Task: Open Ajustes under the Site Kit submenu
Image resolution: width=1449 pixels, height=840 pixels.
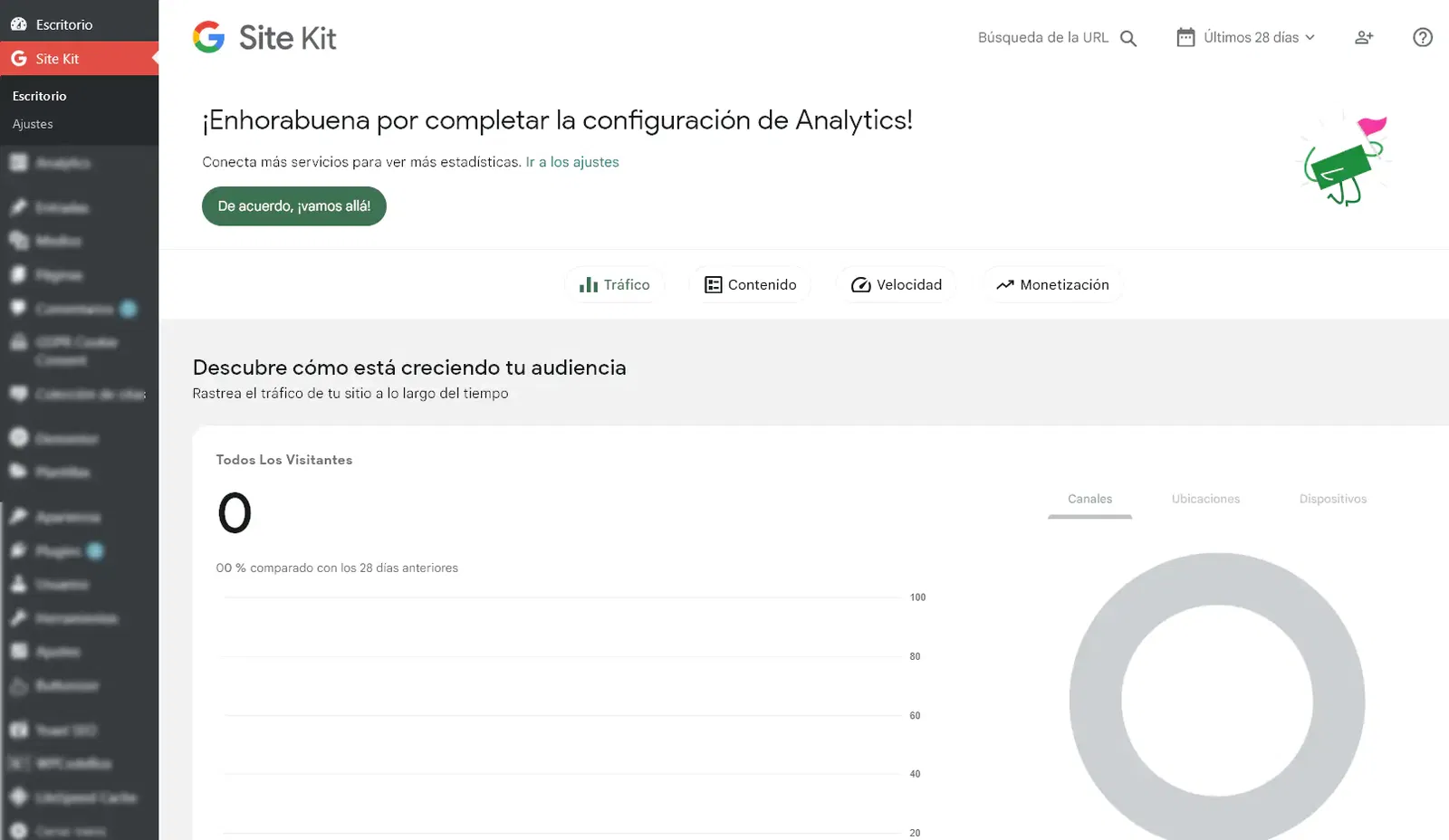Action: [33, 124]
